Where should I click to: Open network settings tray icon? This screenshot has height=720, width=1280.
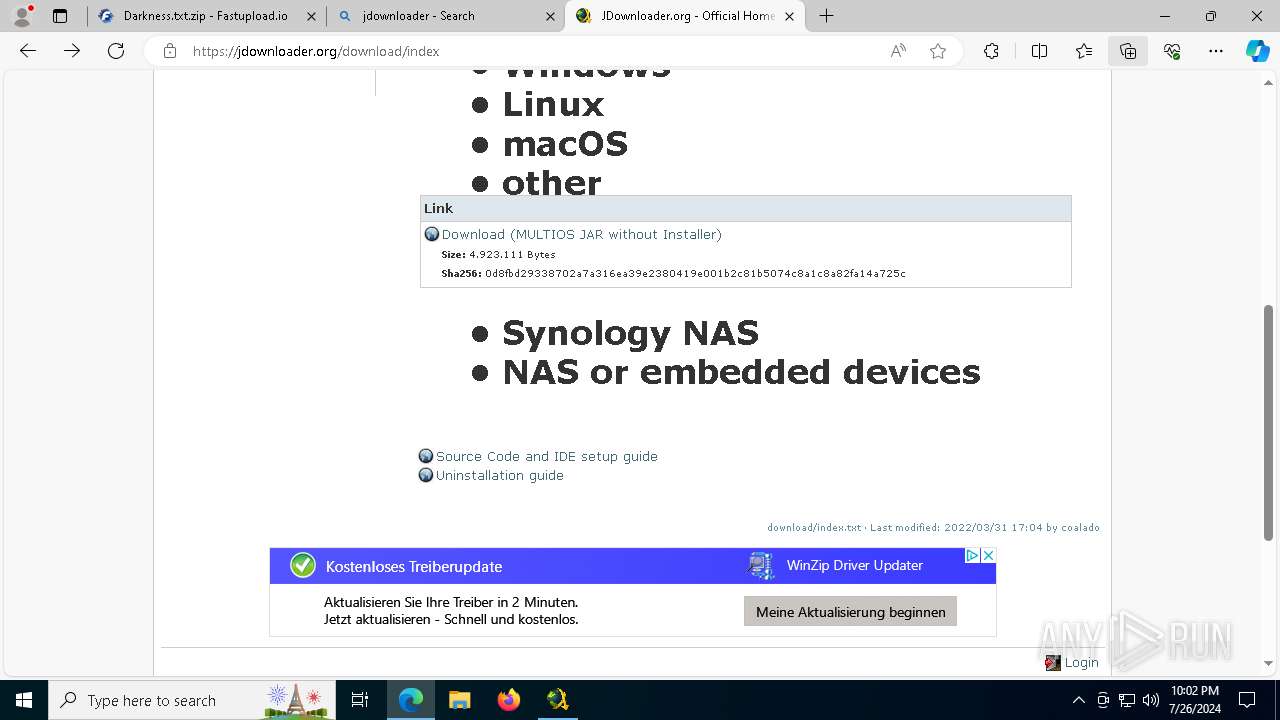(1127, 700)
